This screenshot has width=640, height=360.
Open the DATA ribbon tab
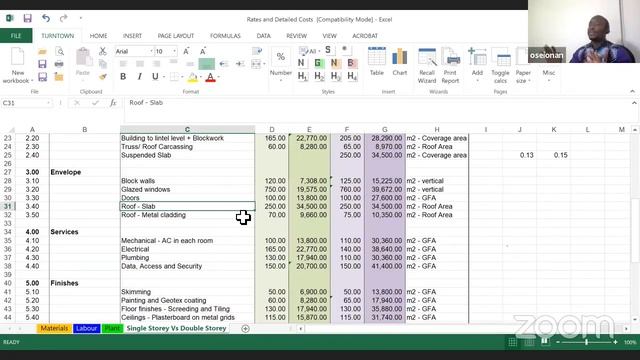click(x=263, y=36)
